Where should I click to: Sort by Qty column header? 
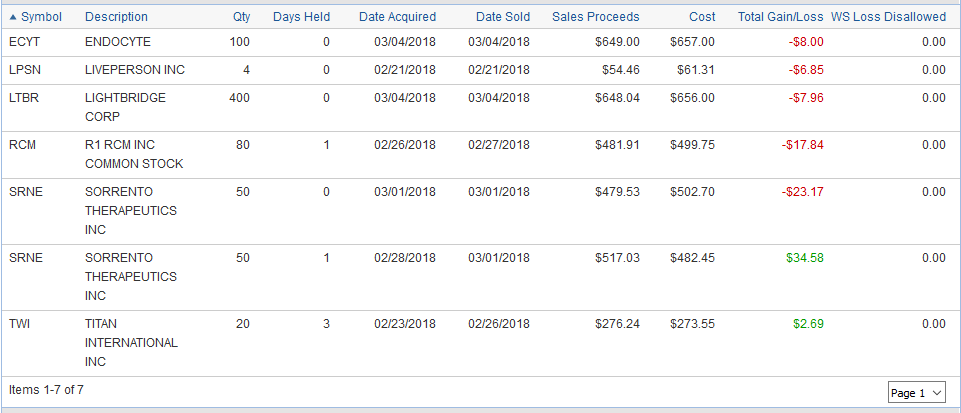tap(241, 17)
